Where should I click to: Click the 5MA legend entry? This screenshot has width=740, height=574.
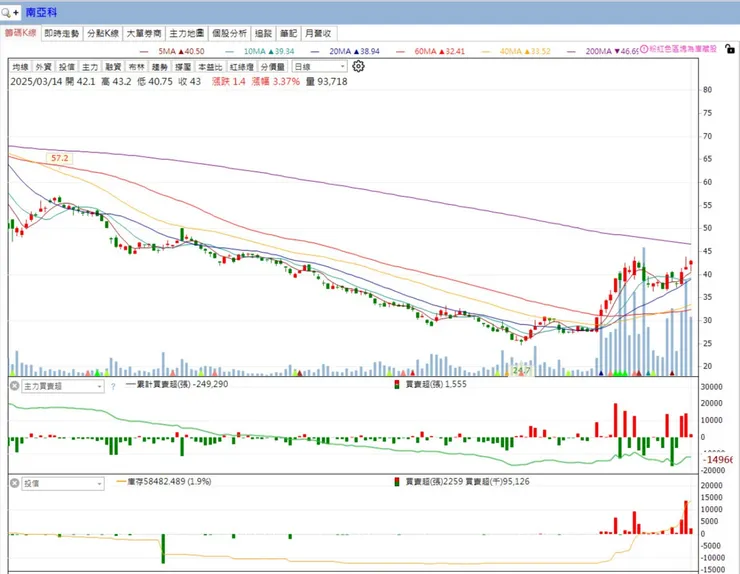click(173, 51)
